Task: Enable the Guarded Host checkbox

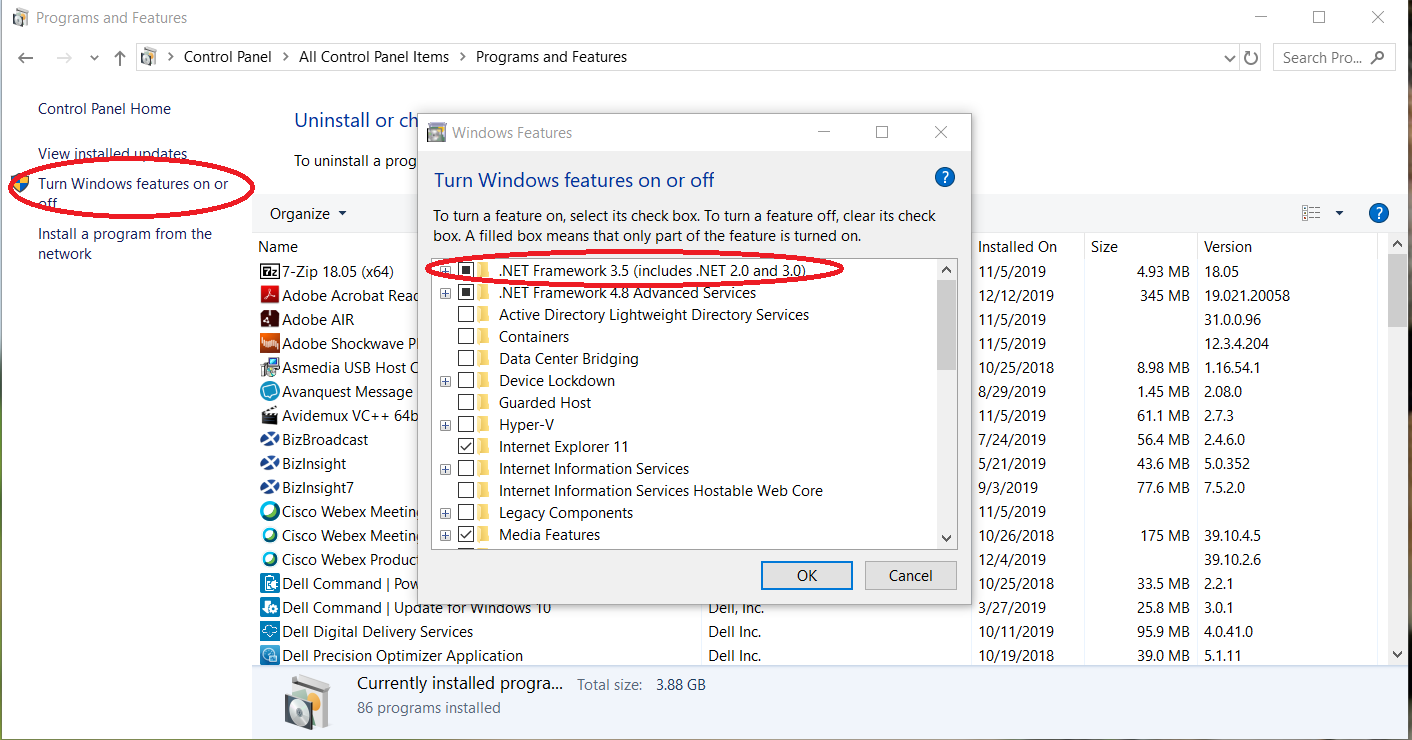Action: [x=466, y=403]
